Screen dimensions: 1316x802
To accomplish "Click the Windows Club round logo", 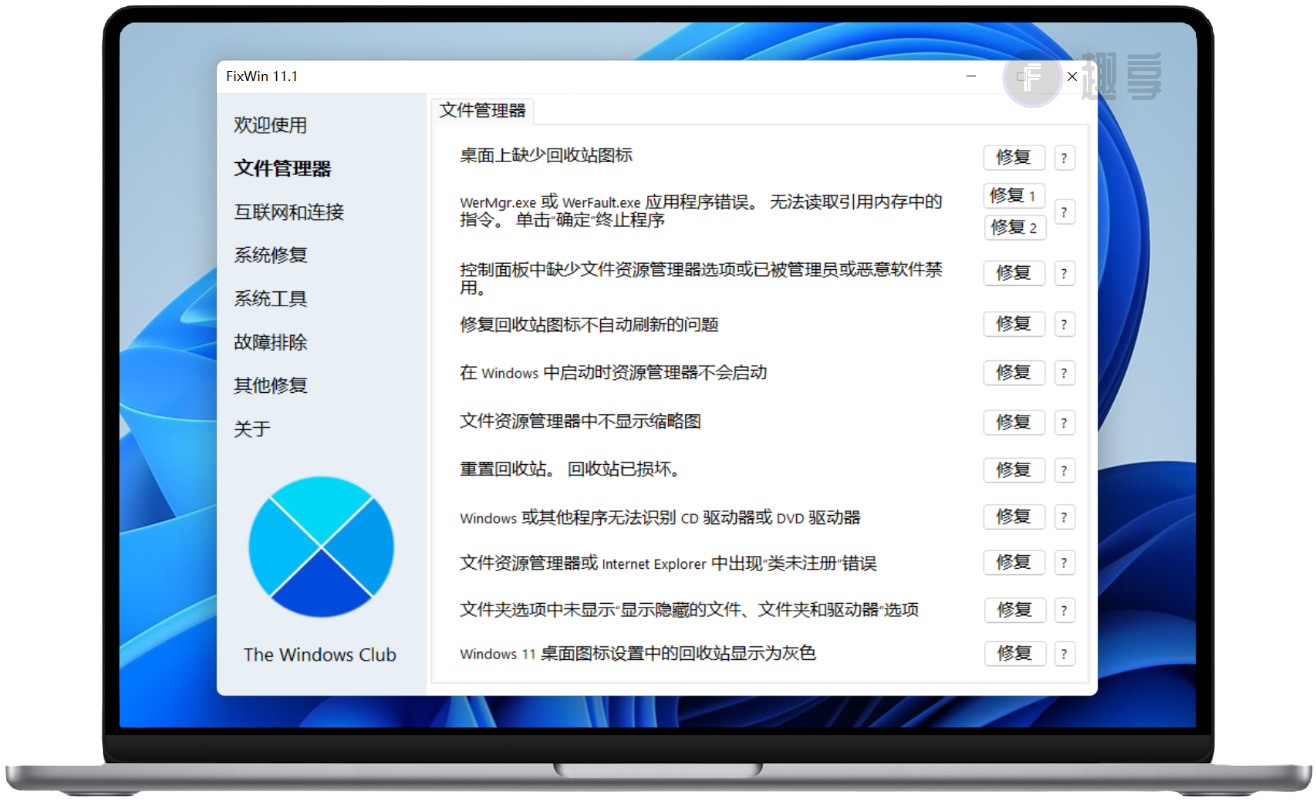I will pyautogui.click(x=321, y=547).
